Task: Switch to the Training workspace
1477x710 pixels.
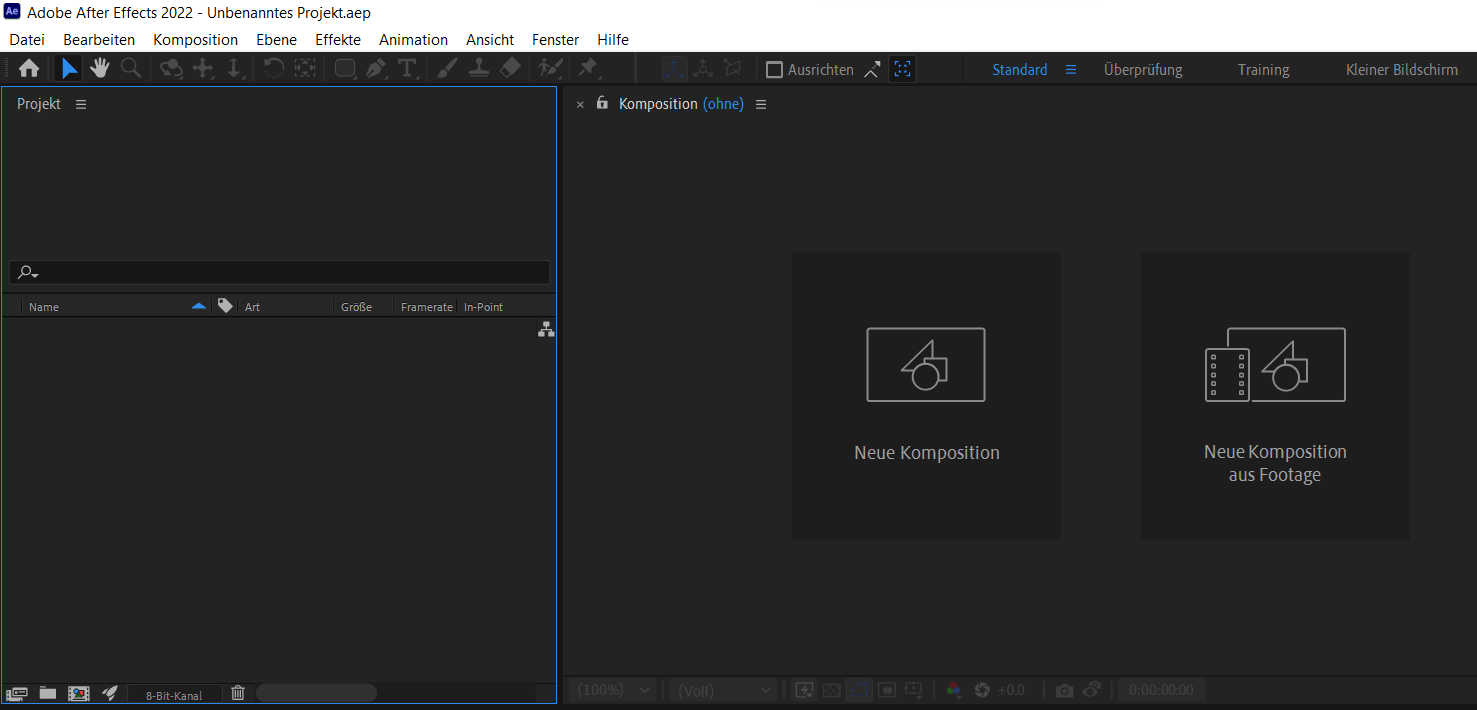Action: tap(1263, 70)
